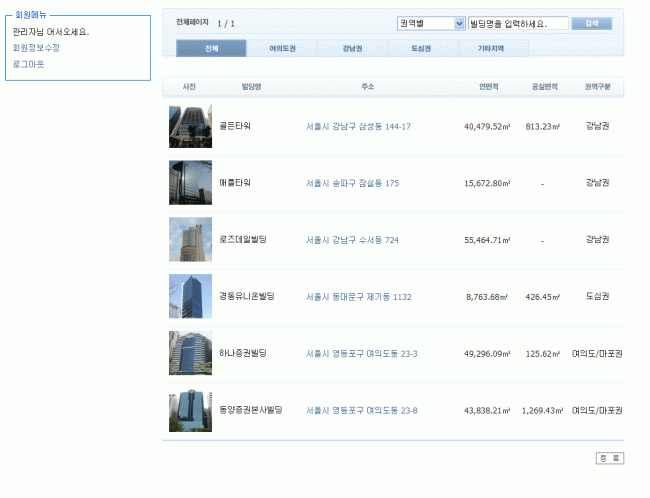Screen dimensions: 650x498
Task: Follow the 서울시 송파구 잠실동 175 address link
Action: tap(352, 184)
